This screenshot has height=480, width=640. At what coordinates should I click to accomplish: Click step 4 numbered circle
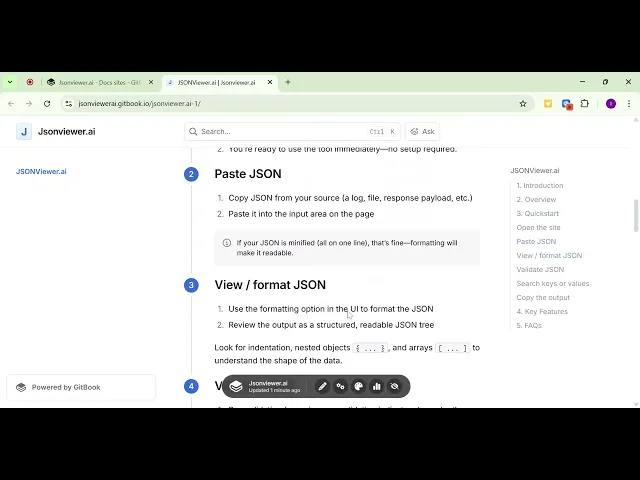pos(191,386)
